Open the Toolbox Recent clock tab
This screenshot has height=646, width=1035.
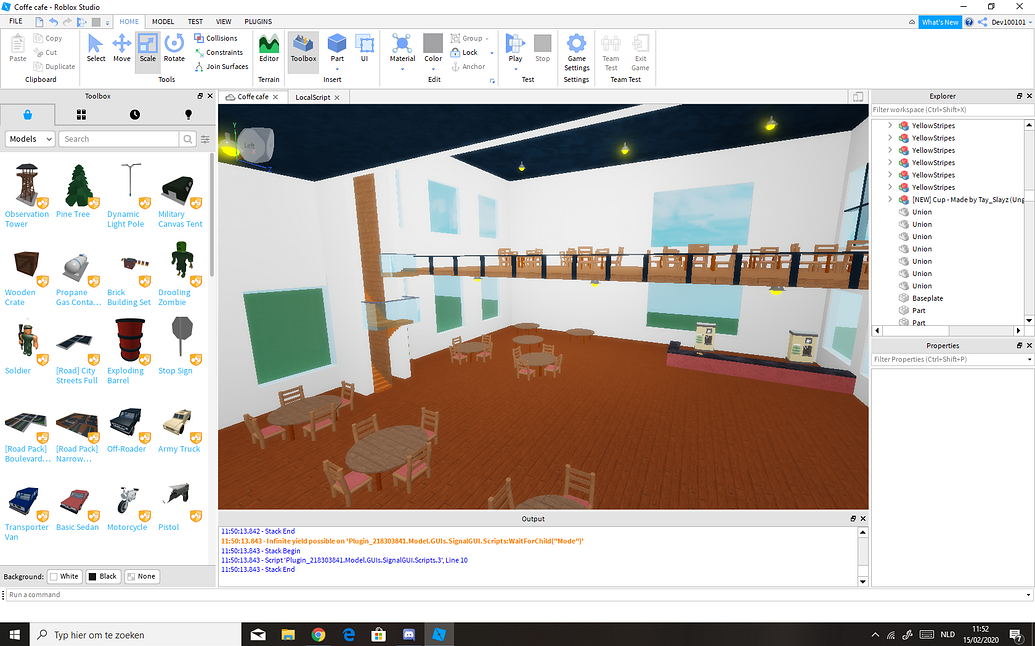[135, 115]
